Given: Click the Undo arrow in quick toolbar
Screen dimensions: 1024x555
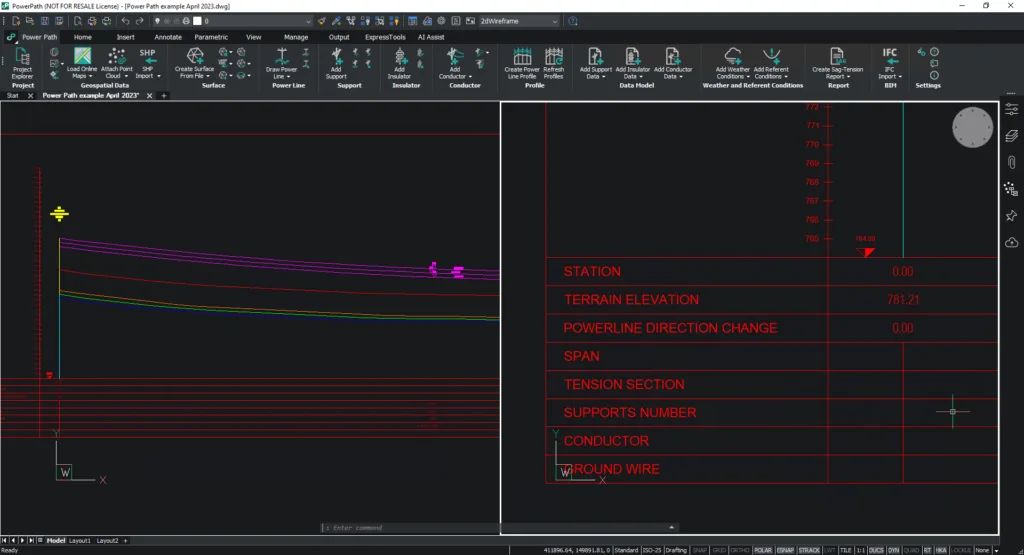Looking at the screenshot, I should pyautogui.click(x=125, y=21).
